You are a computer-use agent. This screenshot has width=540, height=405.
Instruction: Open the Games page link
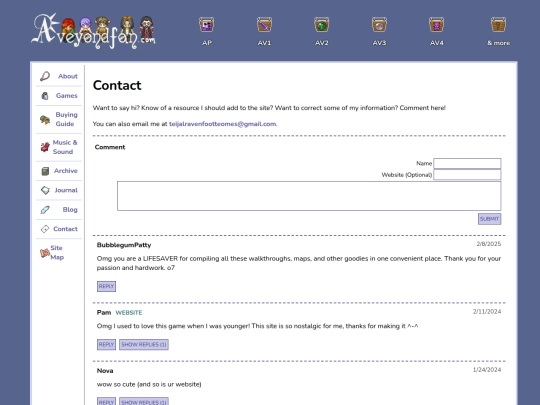(x=67, y=96)
